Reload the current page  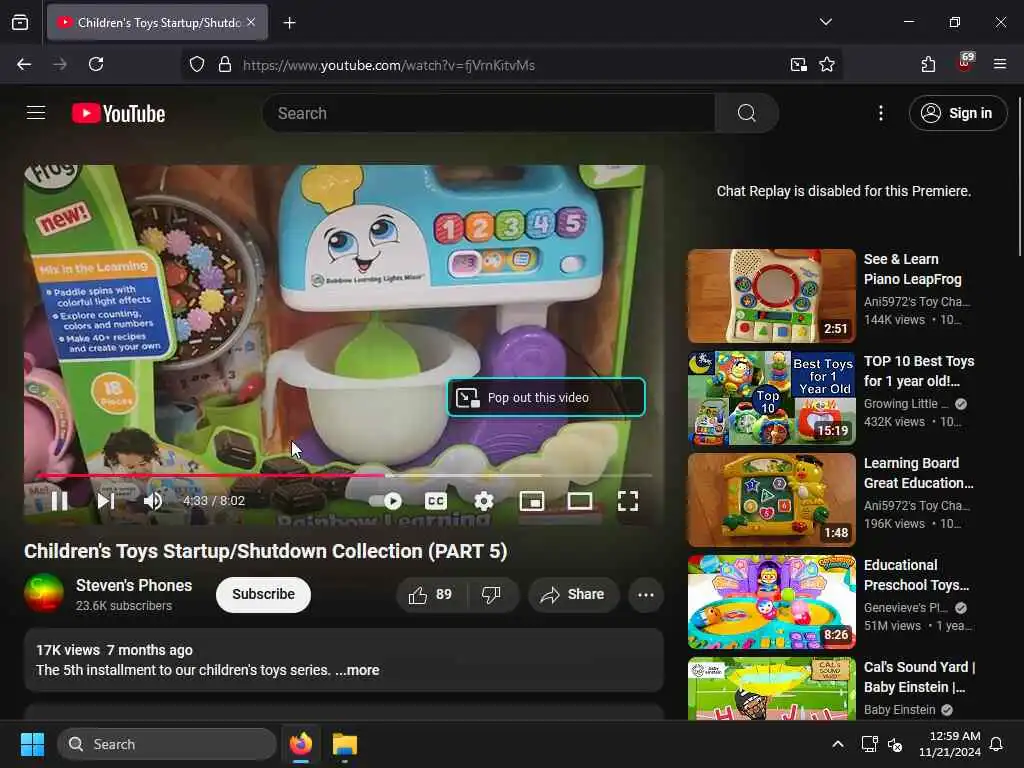(x=96, y=64)
